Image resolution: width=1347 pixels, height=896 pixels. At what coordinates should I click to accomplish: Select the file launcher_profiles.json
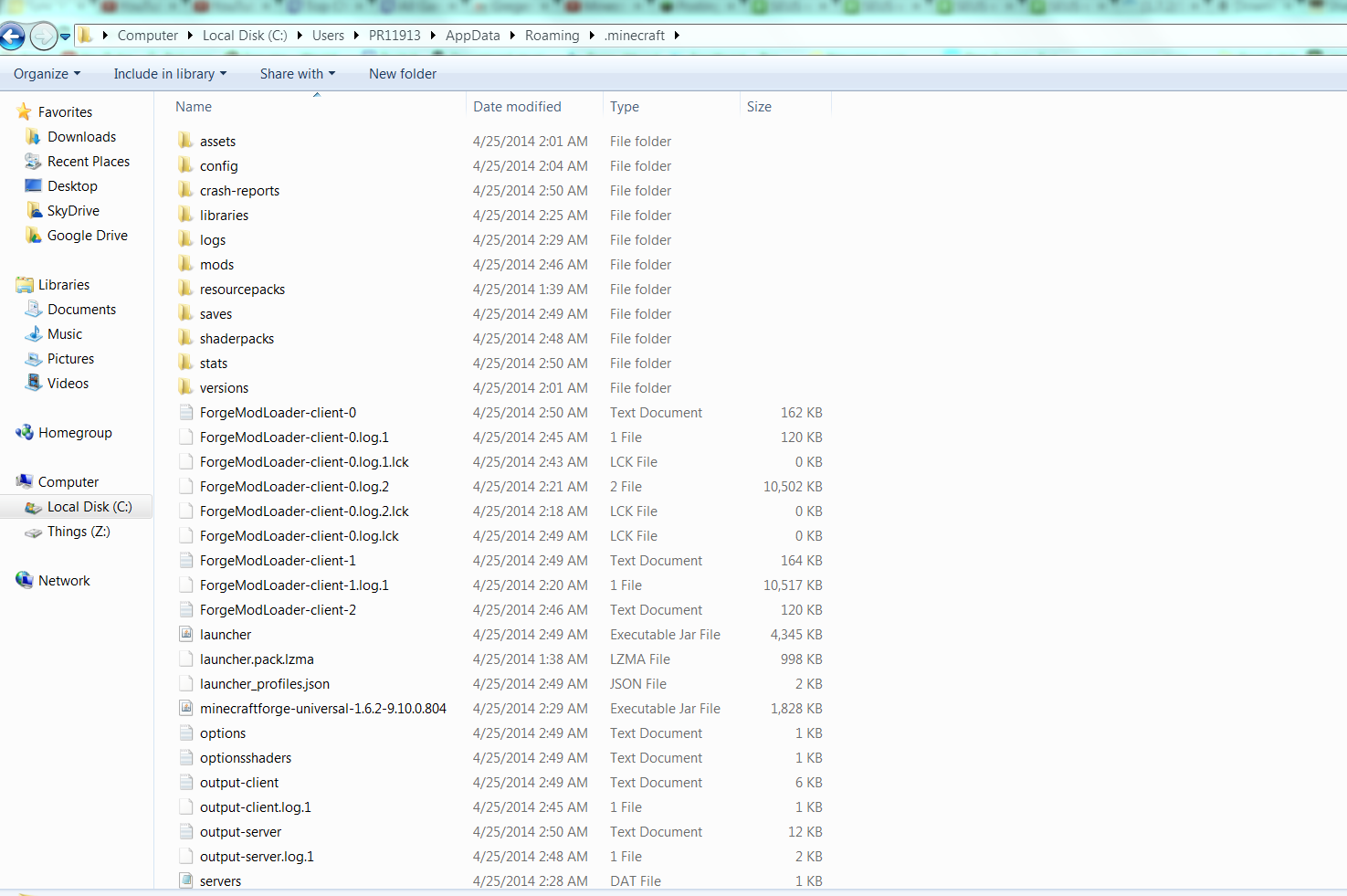pos(265,684)
